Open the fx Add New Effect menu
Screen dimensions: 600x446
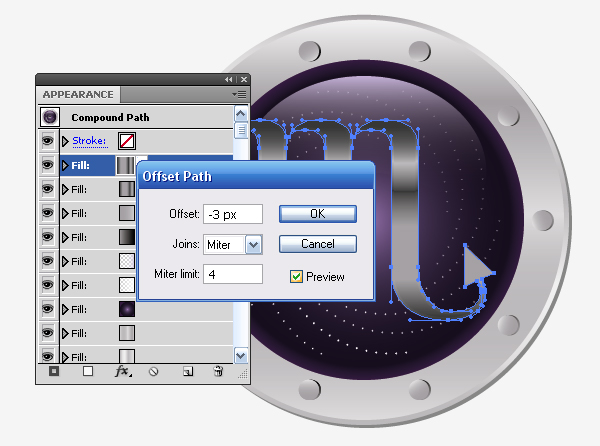coord(123,371)
